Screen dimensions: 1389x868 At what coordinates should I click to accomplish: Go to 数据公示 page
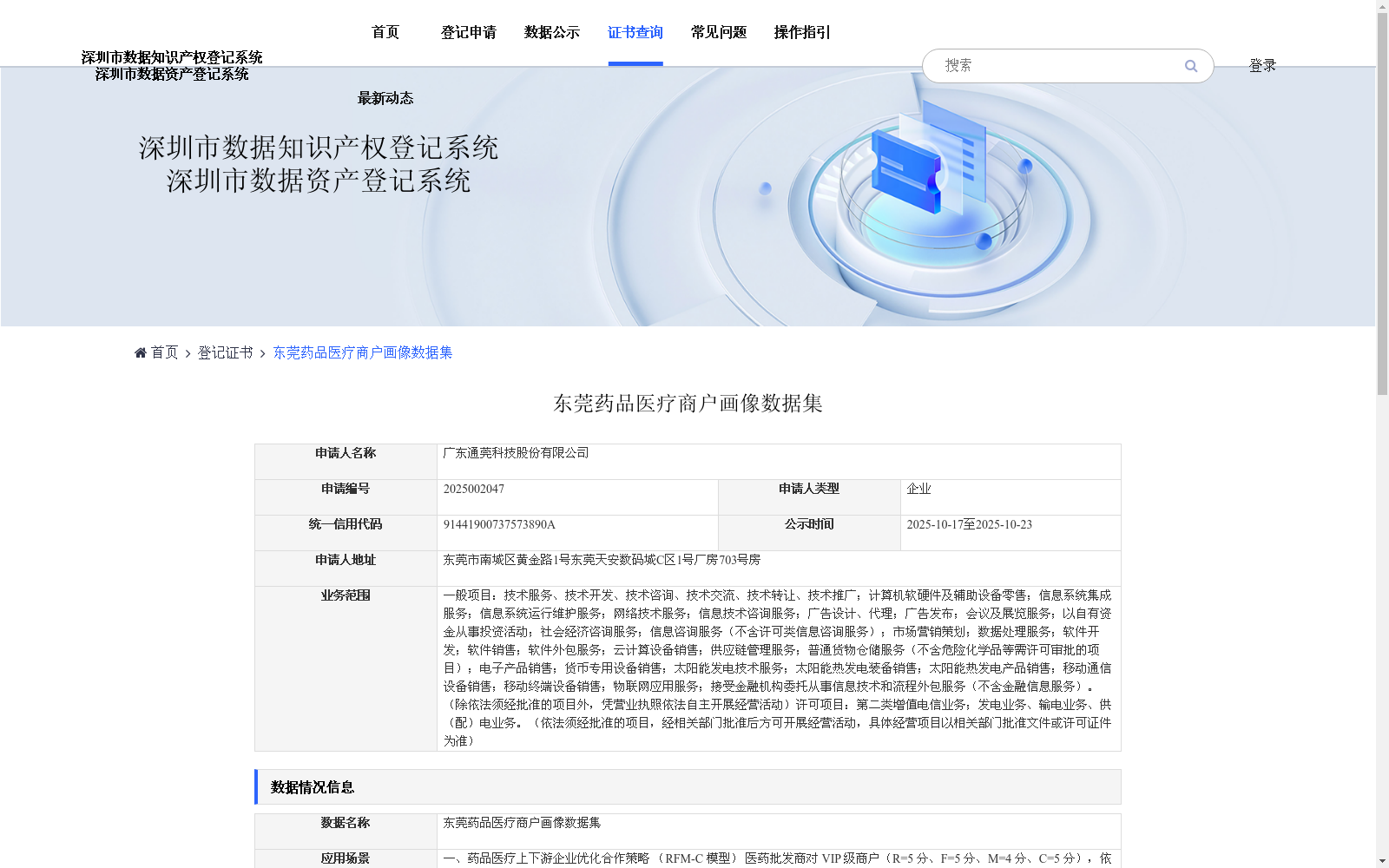(x=552, y=32)
